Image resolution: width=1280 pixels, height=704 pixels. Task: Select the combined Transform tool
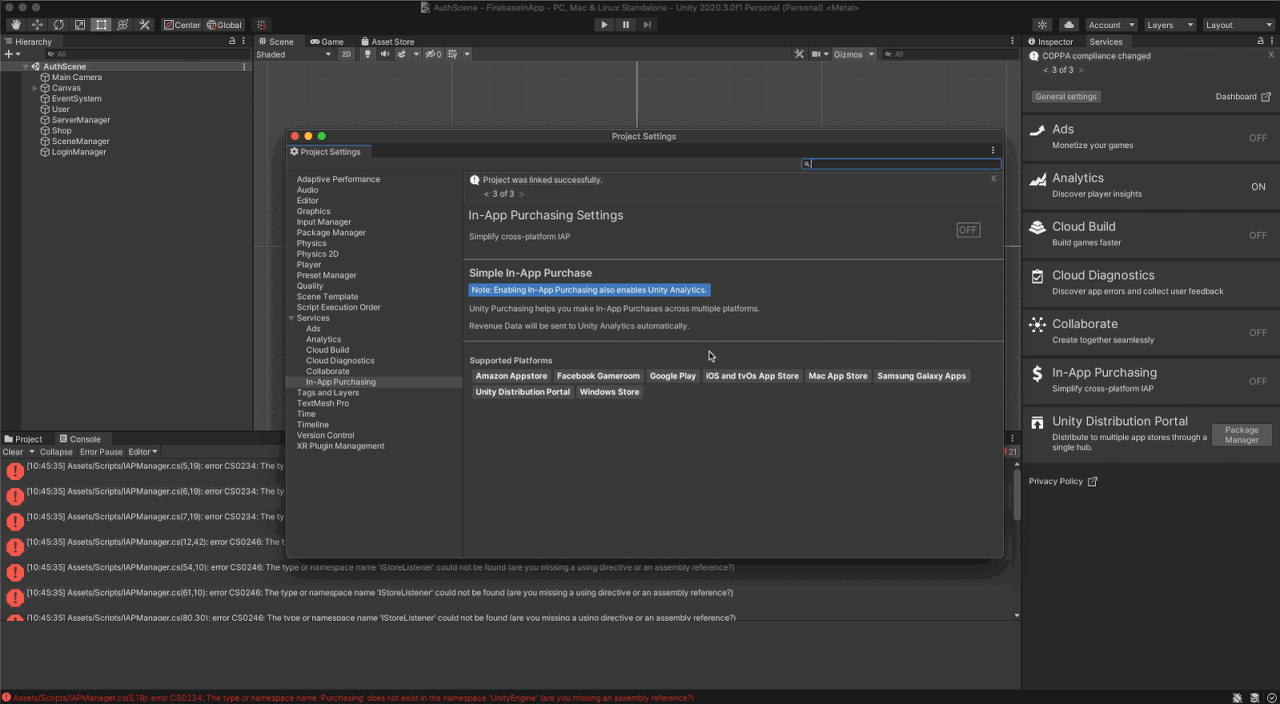point(123,25)
